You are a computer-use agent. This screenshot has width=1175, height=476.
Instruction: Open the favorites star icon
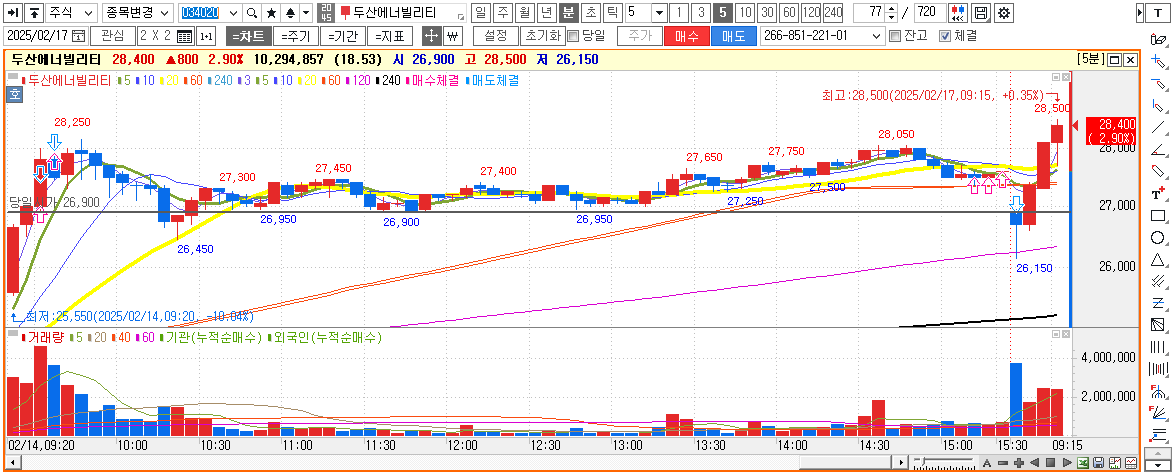[271, 13]
